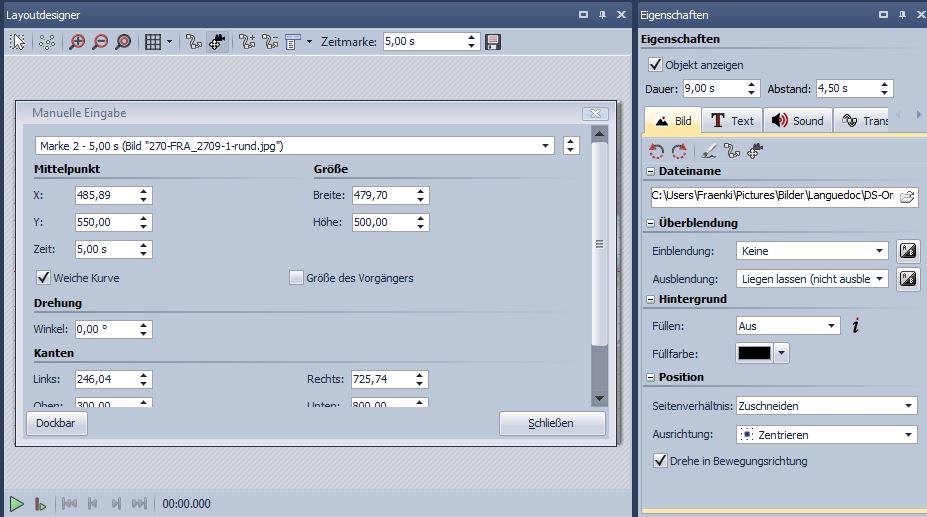Open the Füllfarbe black color swatch
927x517 pixels.
tap(755, 353)
